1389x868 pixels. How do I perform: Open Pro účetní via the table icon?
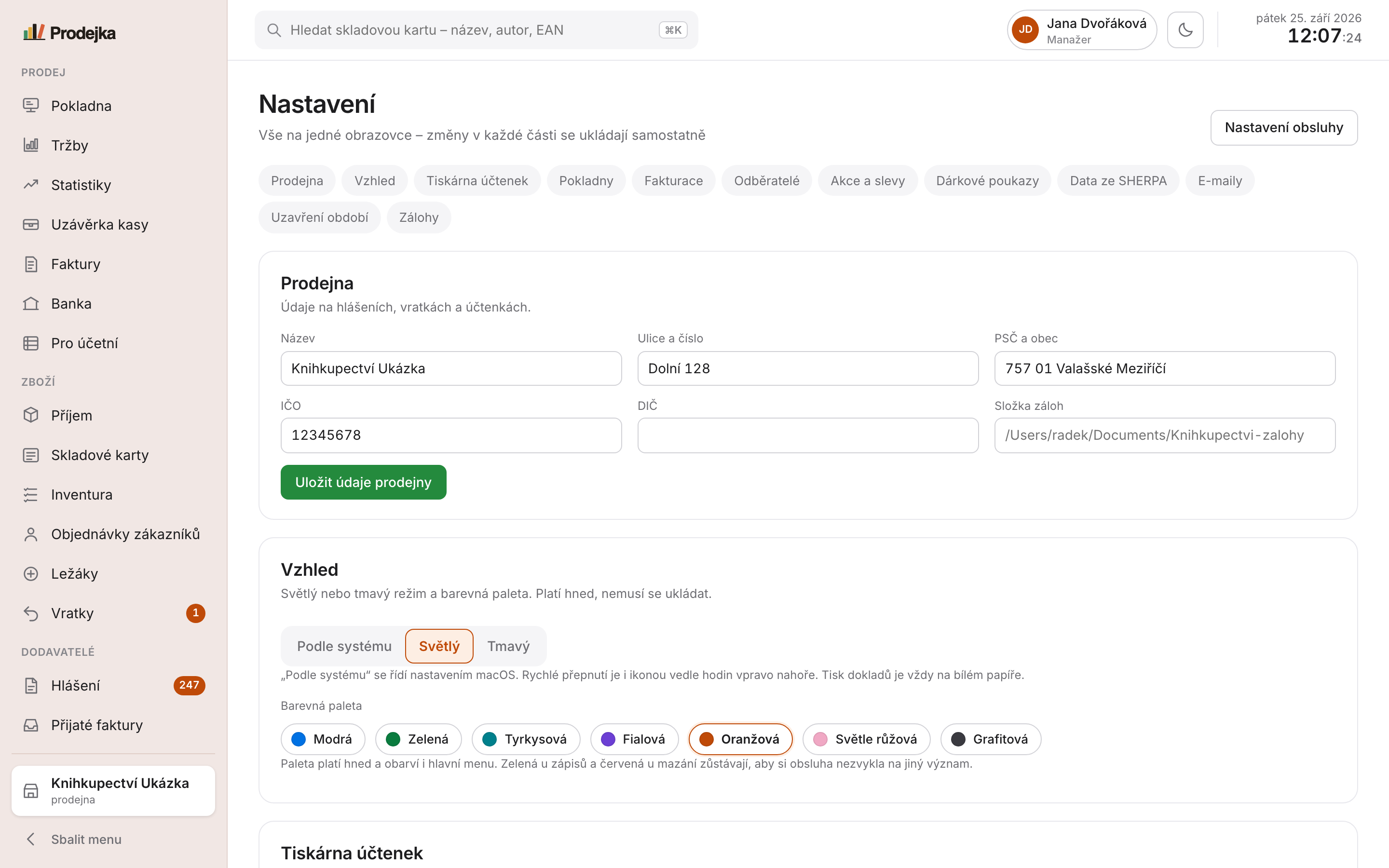(30, 343)
